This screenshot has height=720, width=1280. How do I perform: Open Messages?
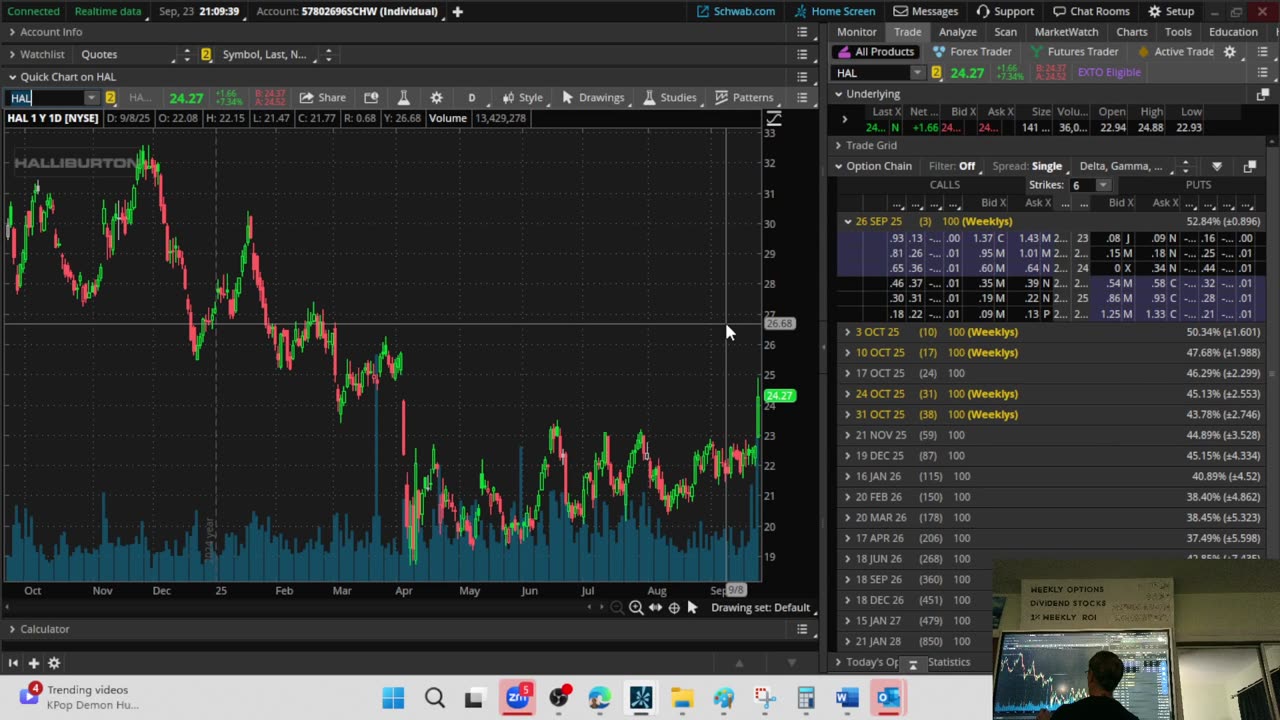point(926,11)
